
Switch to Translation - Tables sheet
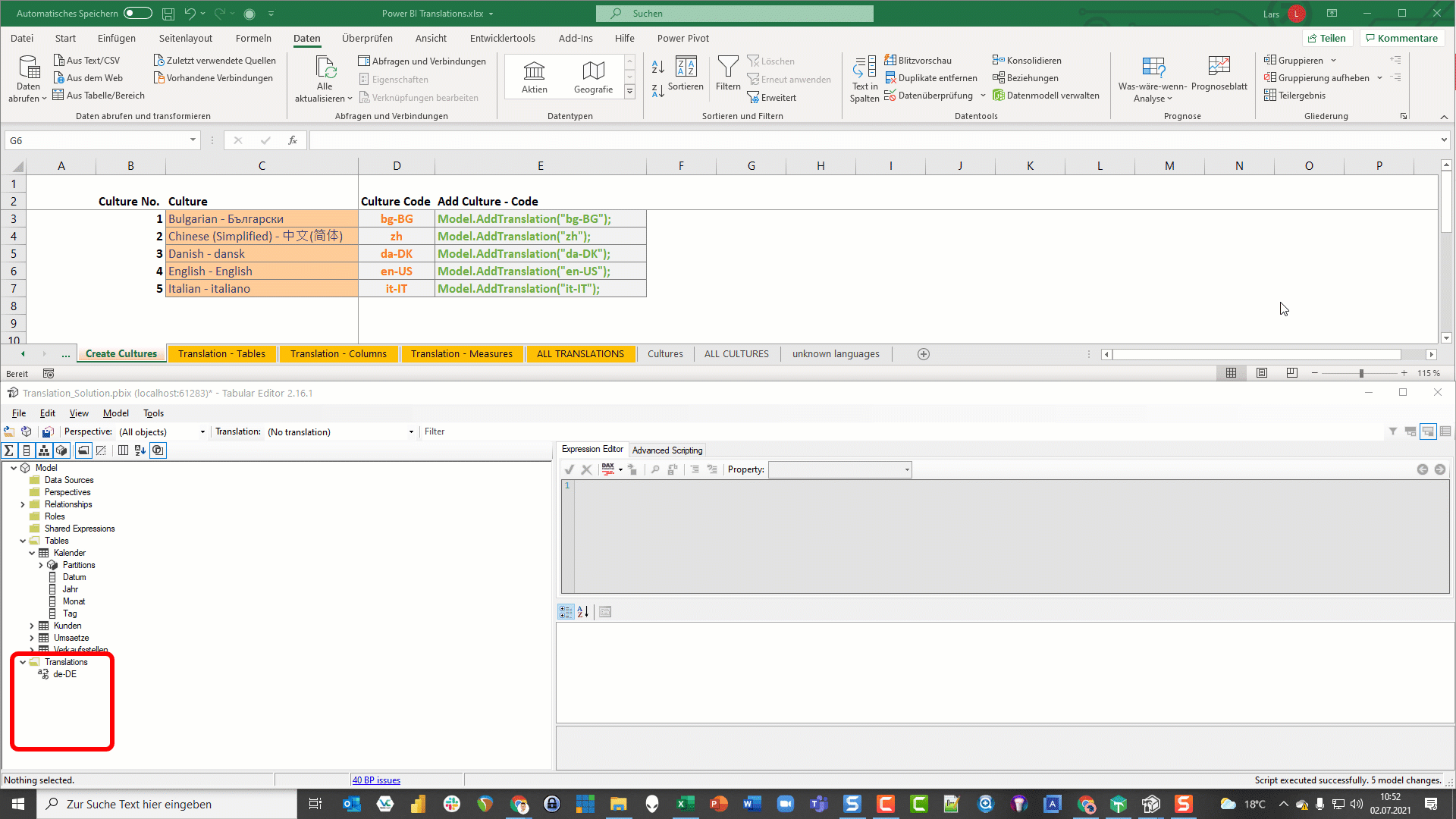click(x=221, y=354)
